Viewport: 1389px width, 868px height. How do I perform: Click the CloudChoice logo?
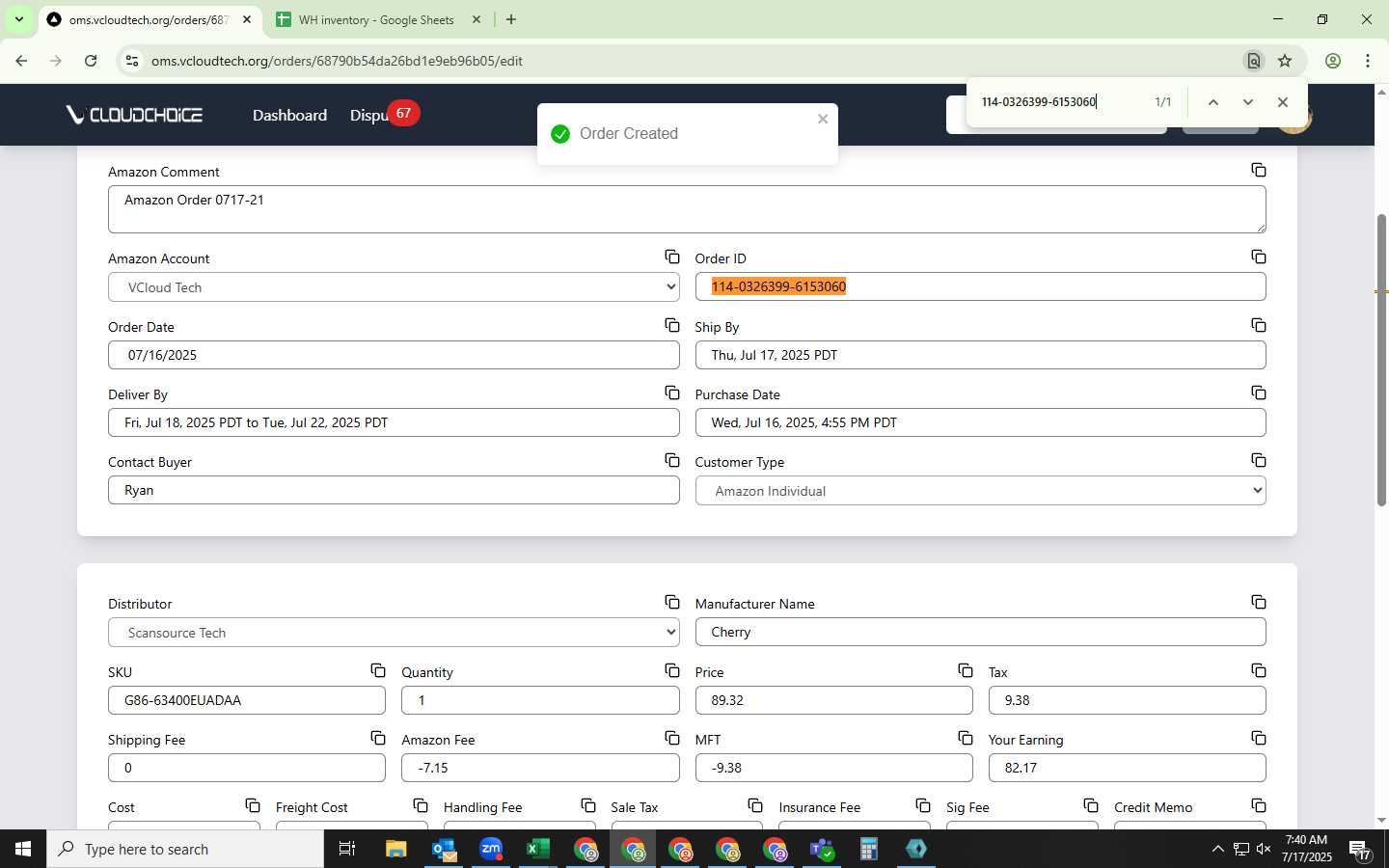point(134,115)
